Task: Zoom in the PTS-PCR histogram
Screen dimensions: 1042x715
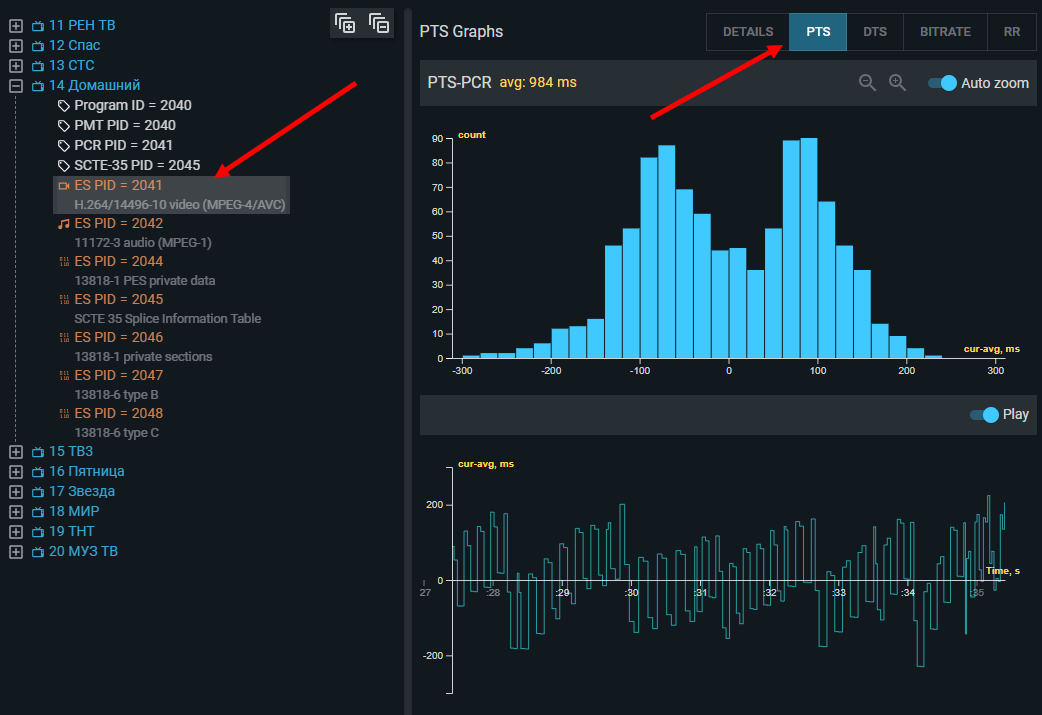Action: point(898,83)
